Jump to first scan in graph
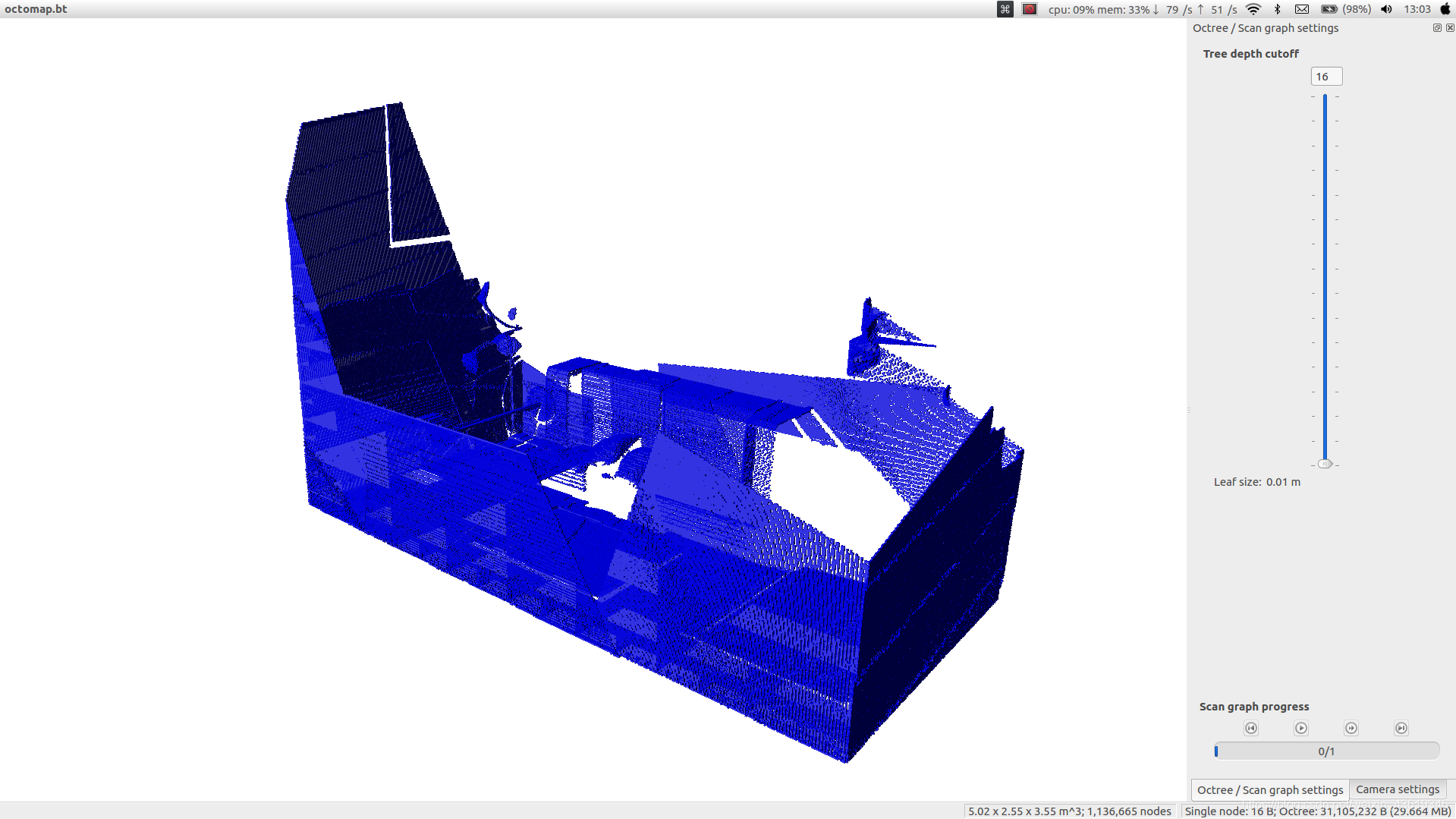The height and width of the screenshot is (819, 1456). (1251, 728)
